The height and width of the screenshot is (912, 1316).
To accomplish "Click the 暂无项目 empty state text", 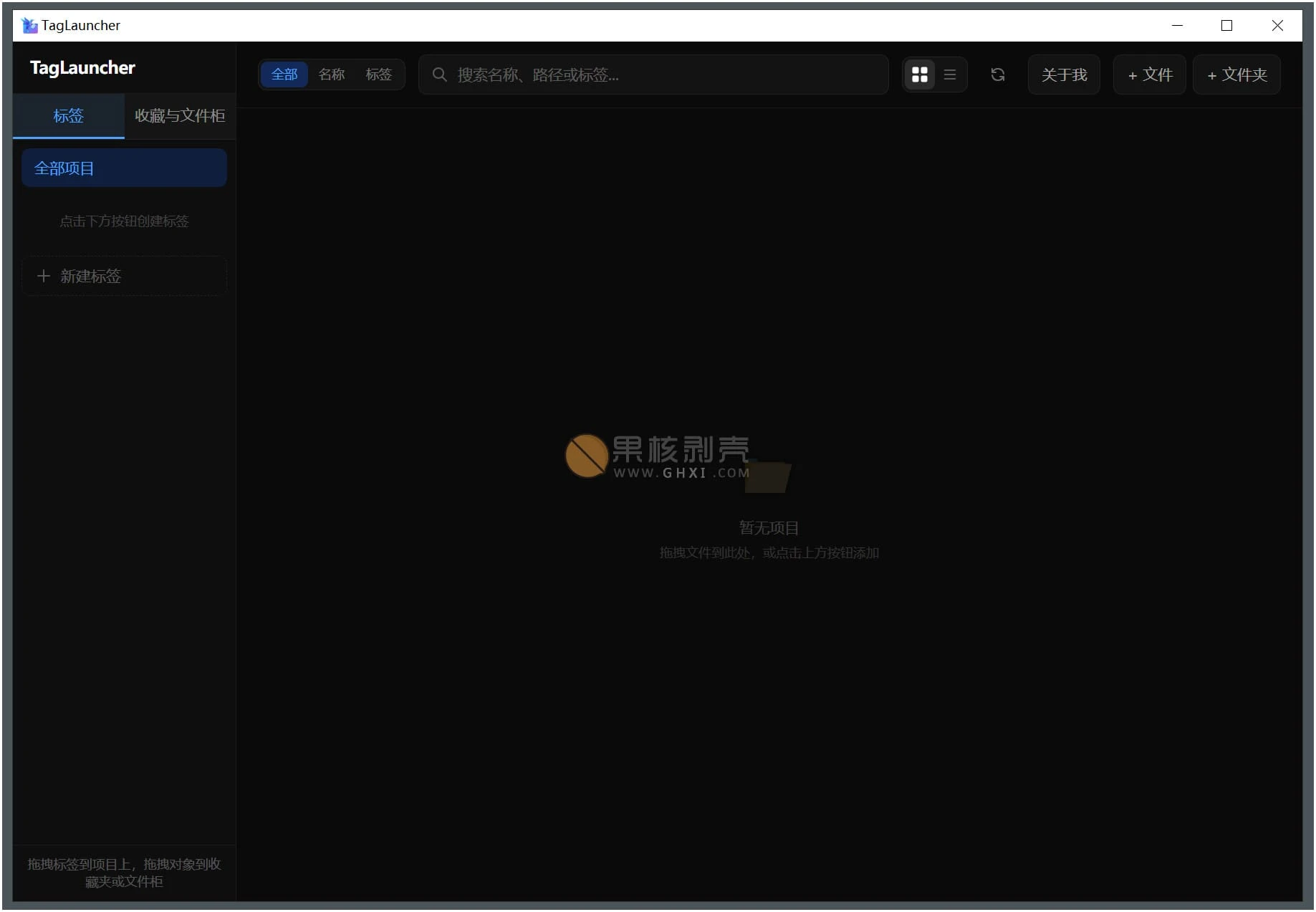I will (769, 528).
